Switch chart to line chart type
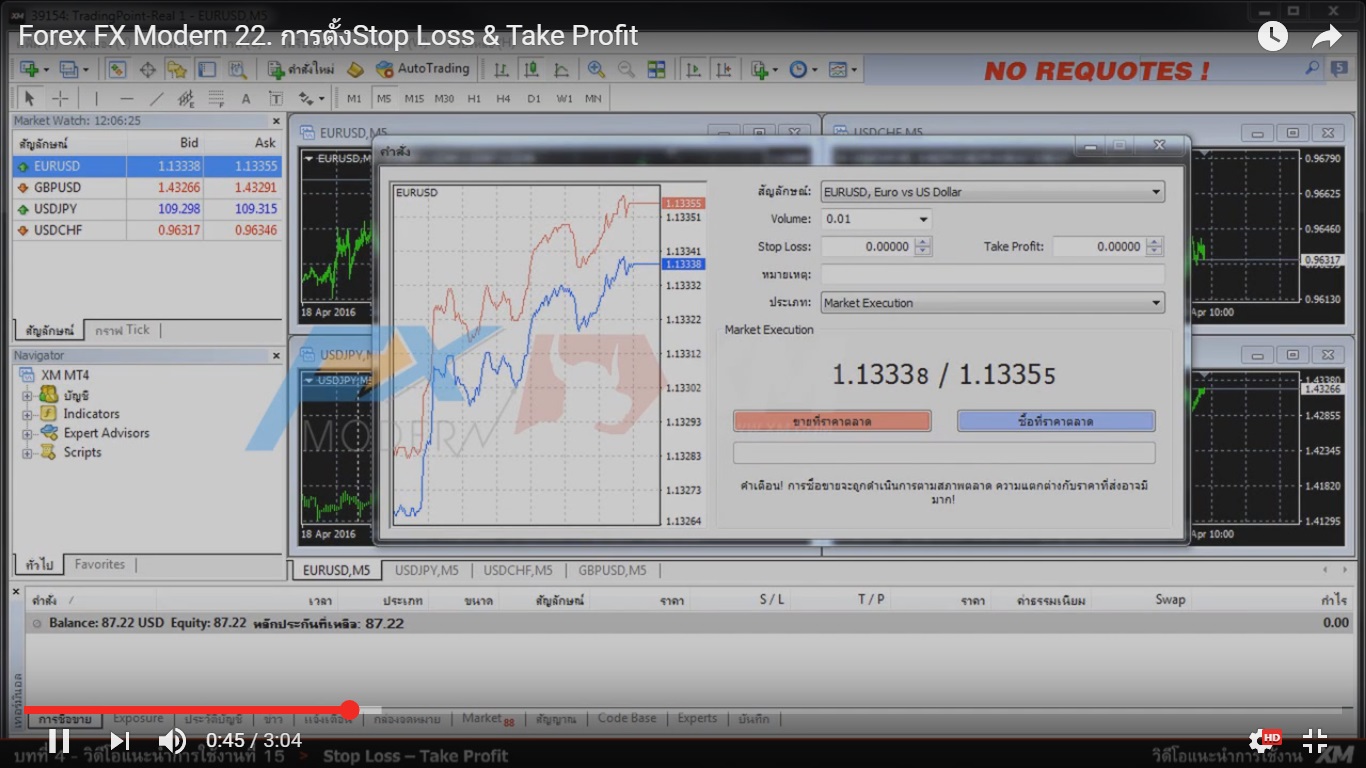Image resolution: width=1366 pixels, height=768 pixels. (561, 69)
